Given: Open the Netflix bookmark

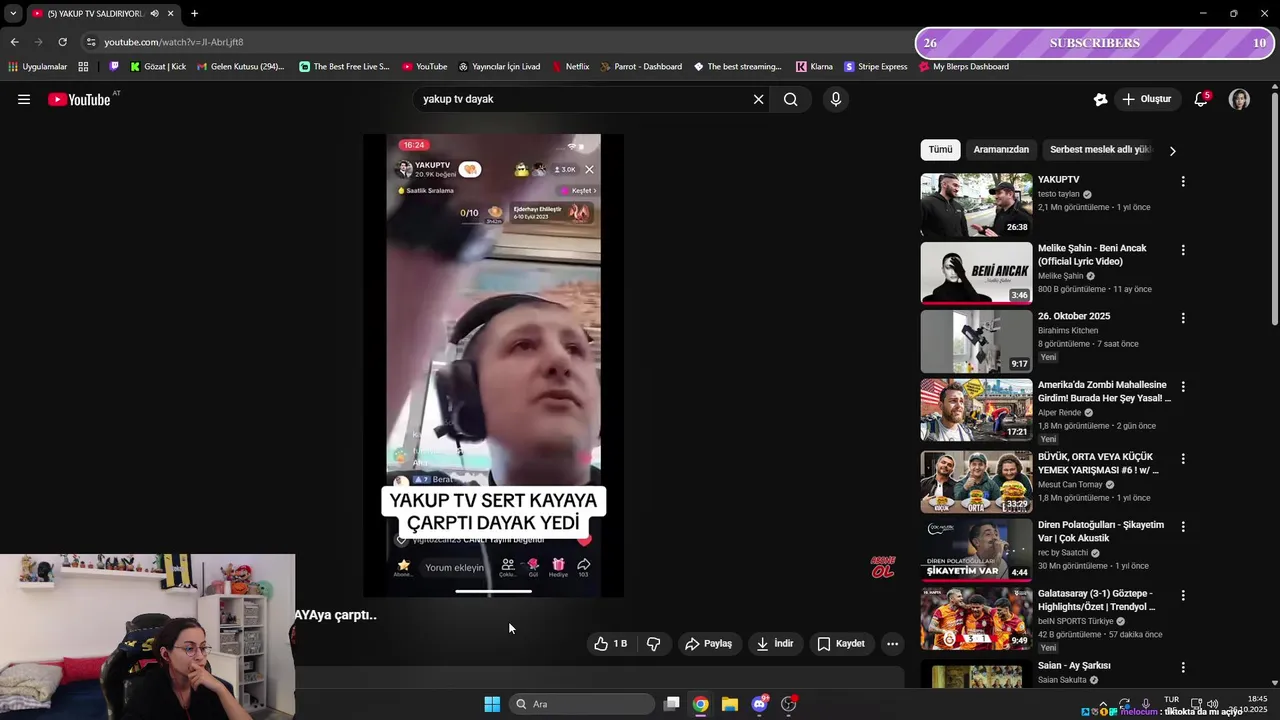Looking at the screenshot, I should click(569, 67).
